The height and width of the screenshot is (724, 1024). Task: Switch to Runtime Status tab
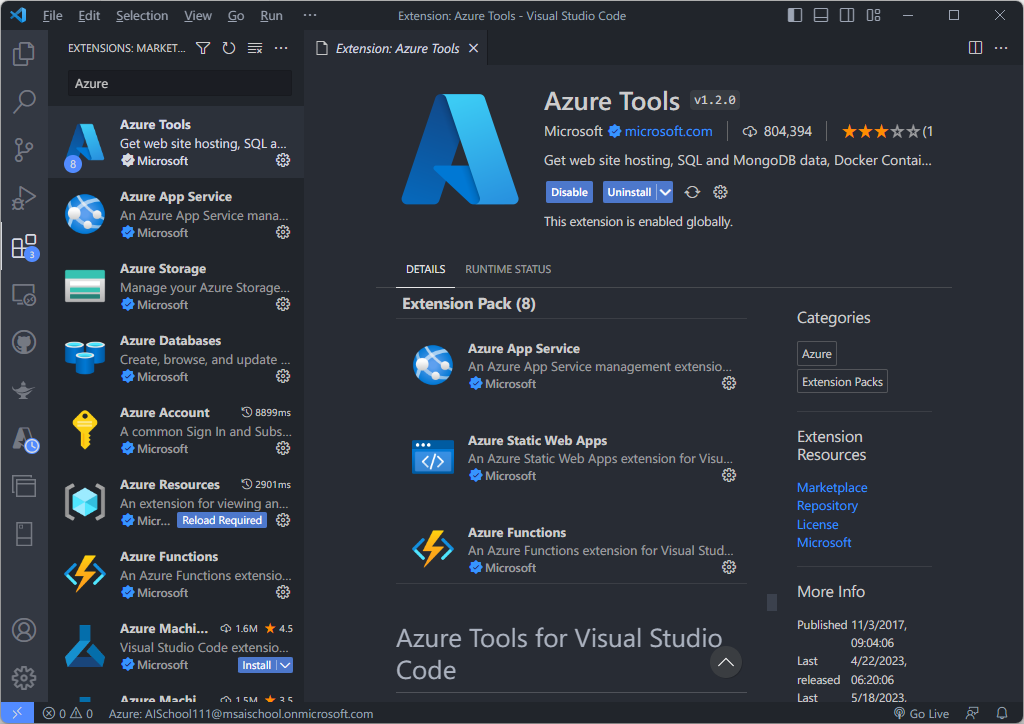click(x=508, y=269)
